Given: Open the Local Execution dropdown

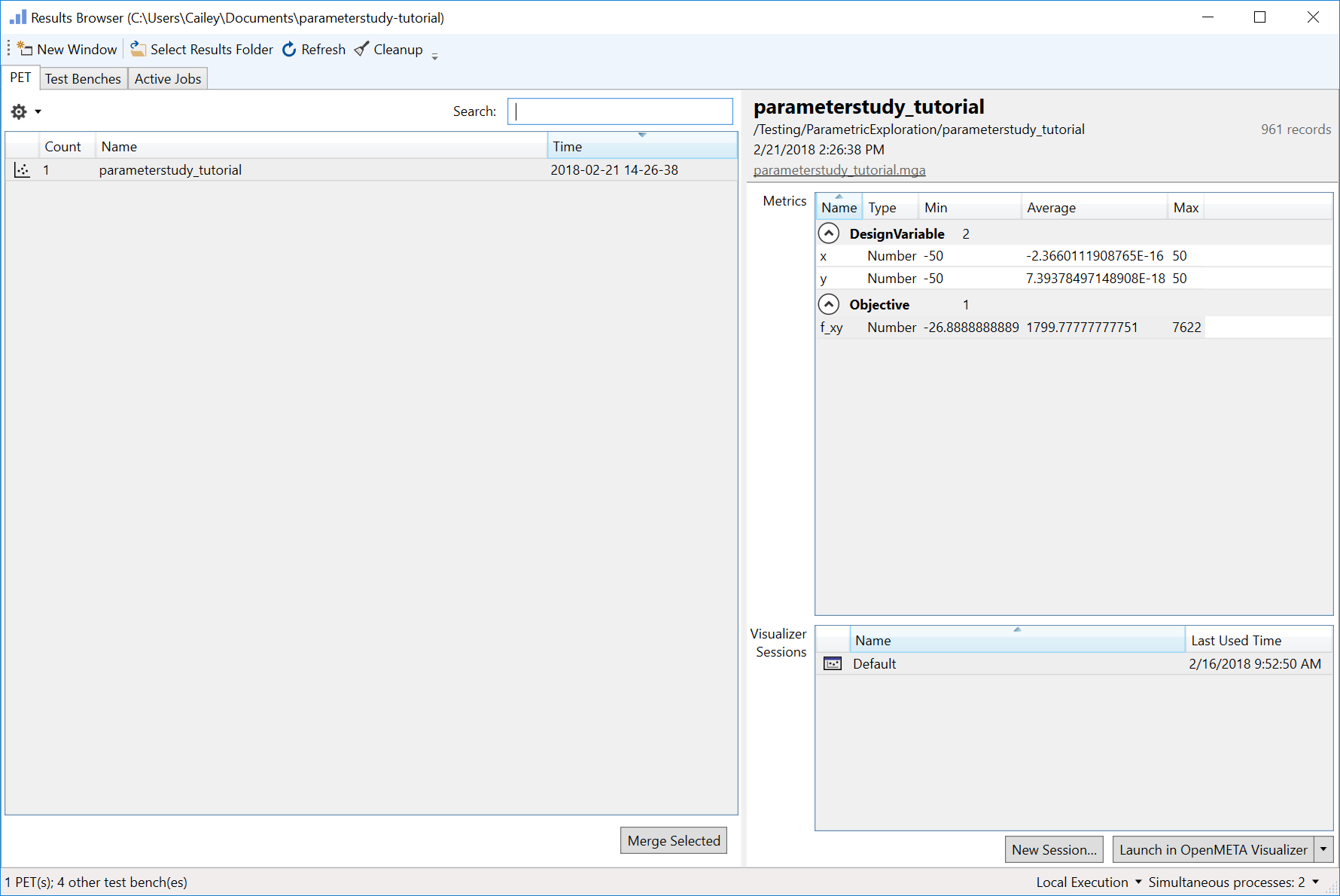Looking at the screenshot, I should tap(1088, 882).
